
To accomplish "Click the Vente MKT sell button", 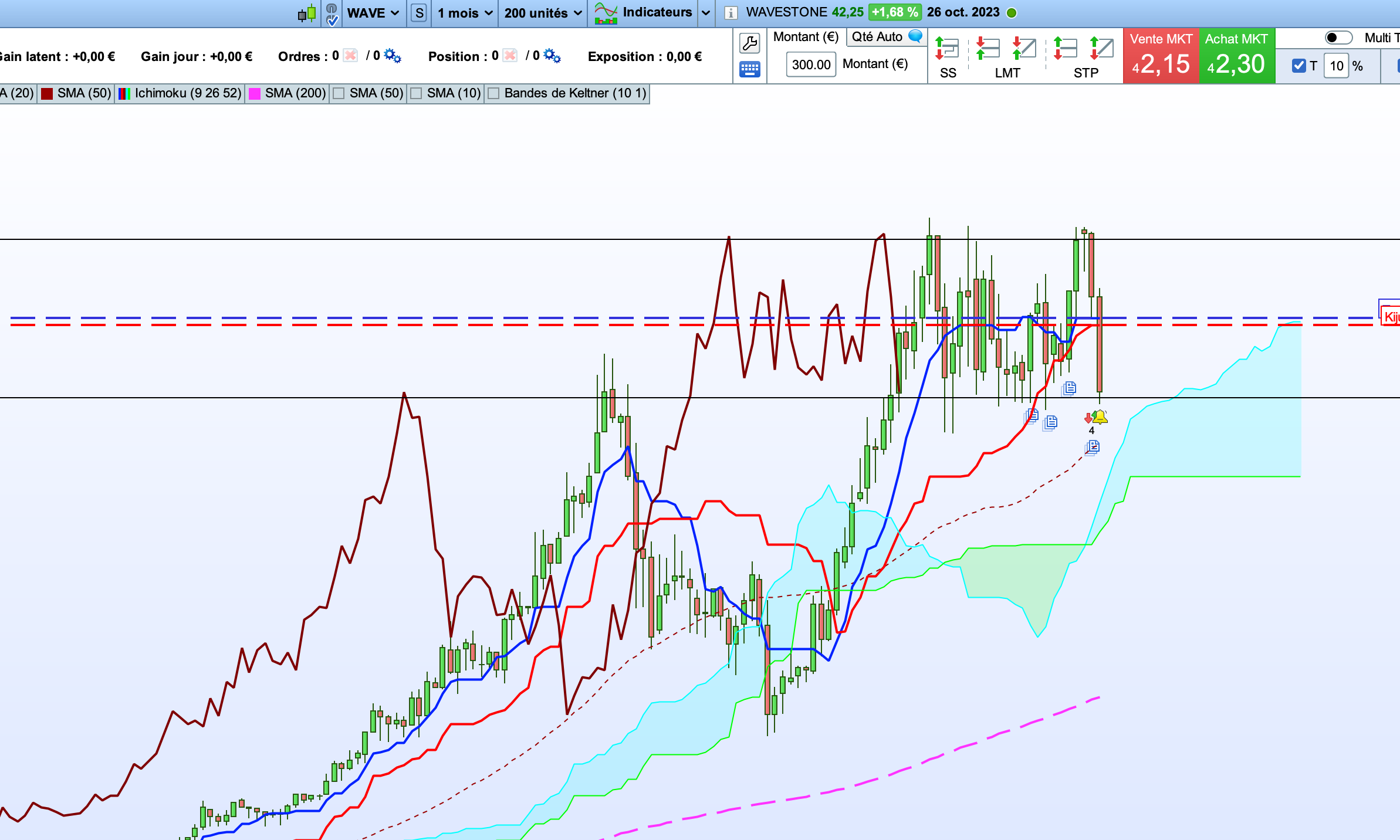I will coord(1161,56).
